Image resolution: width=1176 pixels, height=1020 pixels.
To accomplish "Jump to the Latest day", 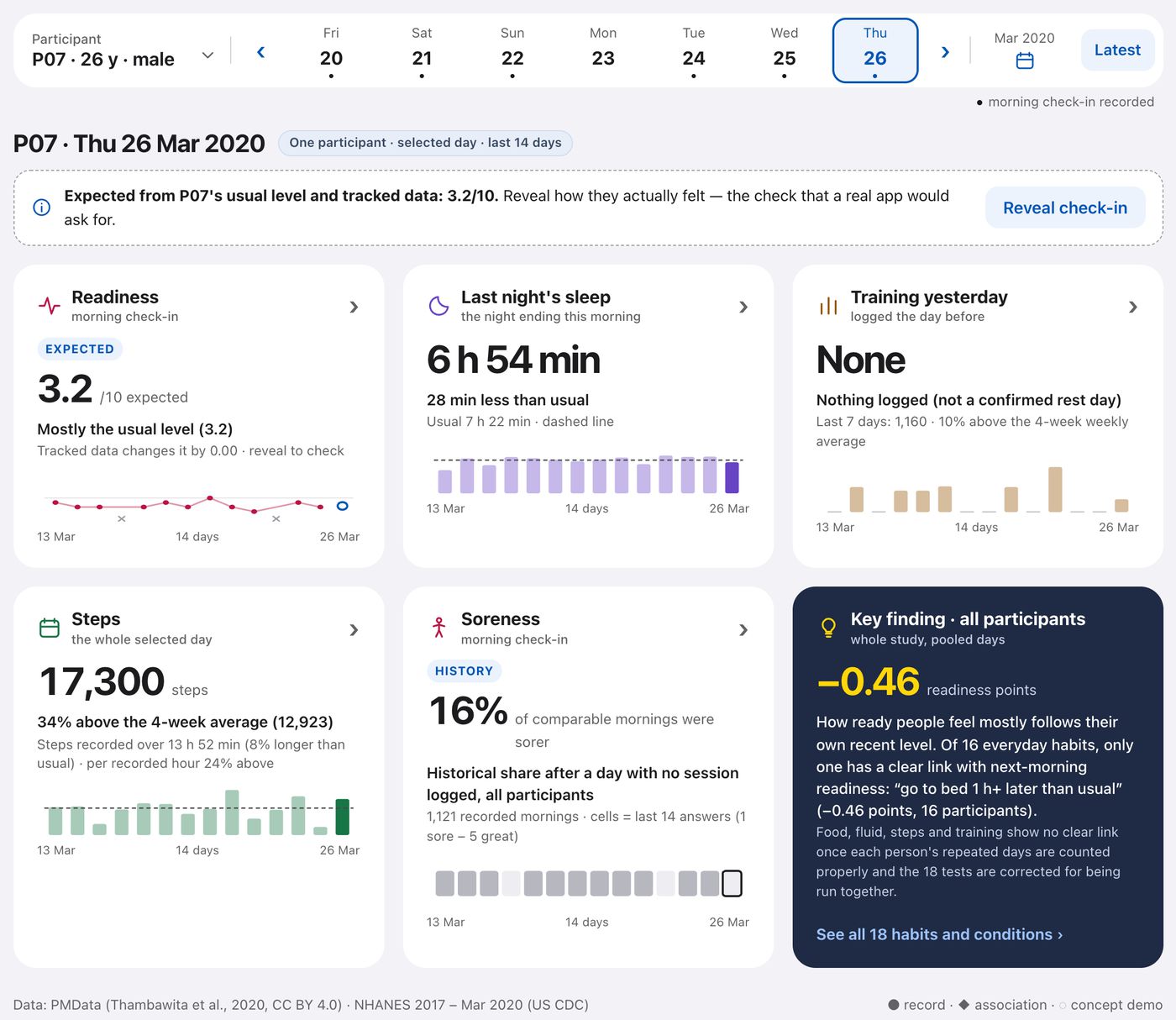I will pyautogui.click(x=1117, y=50).
